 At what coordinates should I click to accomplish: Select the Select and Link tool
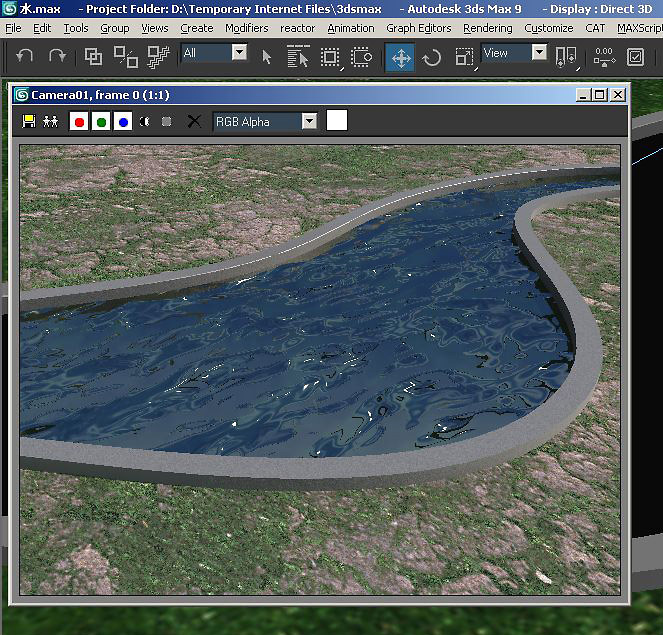(x=93, y=57)
